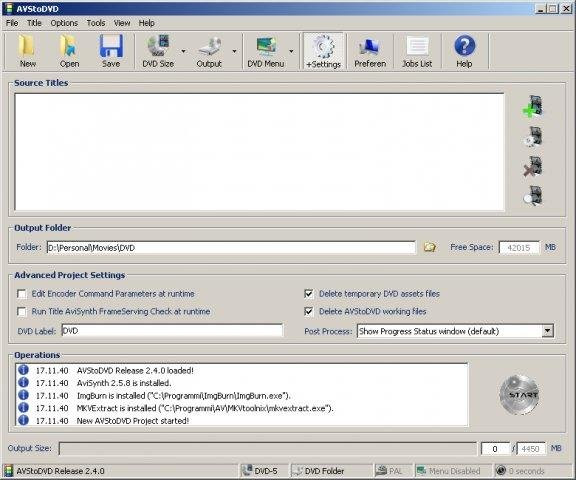Expand the DVD Menu dropdown arrow
Viewport: 576px width, 480px height.
[x=291, y=51]
